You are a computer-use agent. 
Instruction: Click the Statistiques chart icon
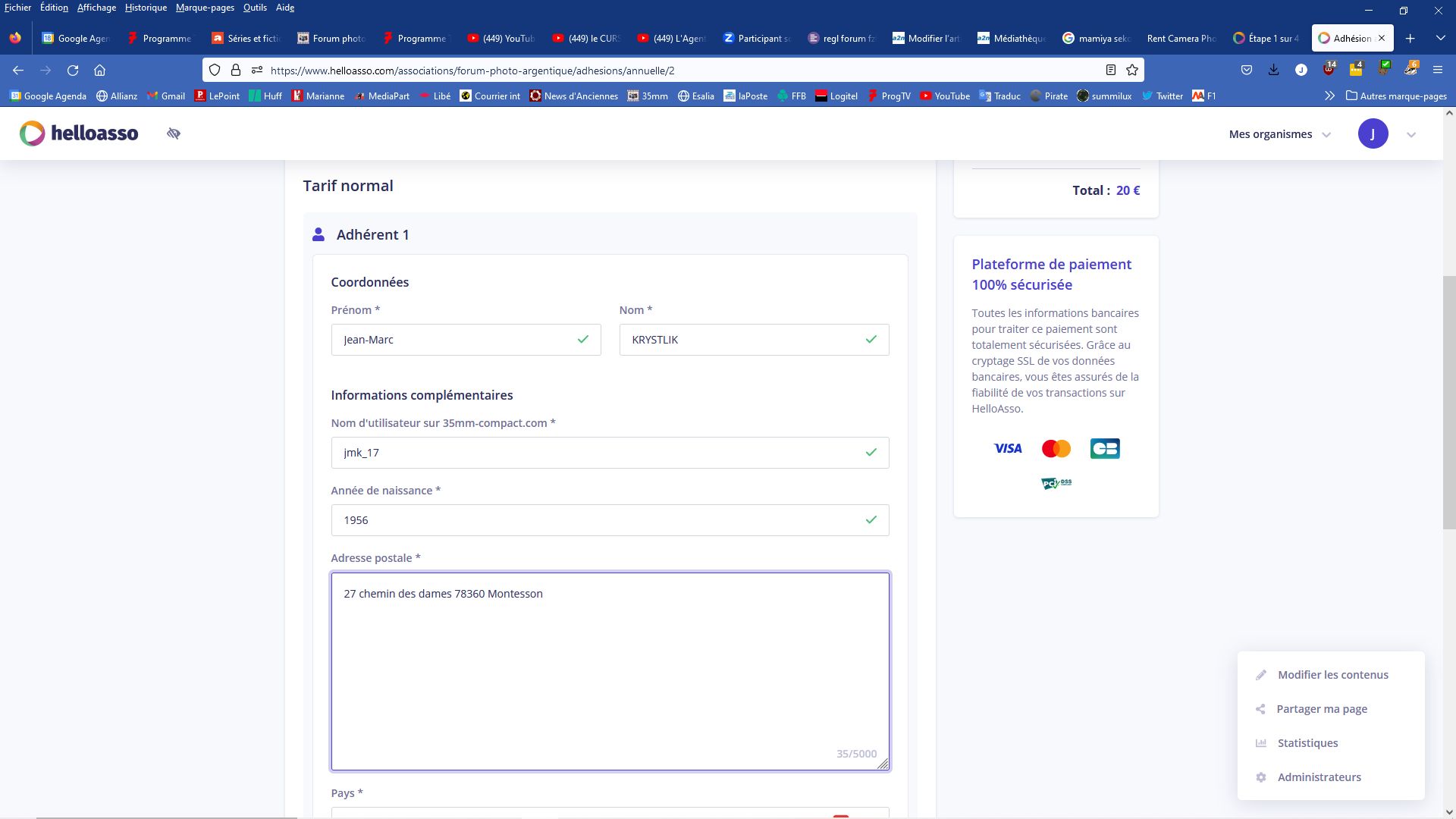[1261, 743]
